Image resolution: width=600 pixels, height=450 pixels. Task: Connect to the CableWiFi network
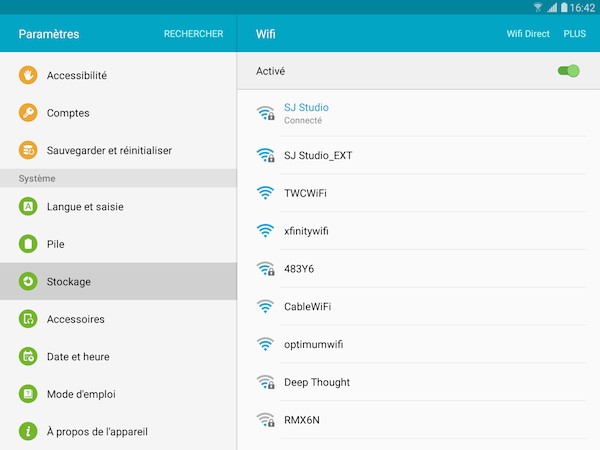419,307
